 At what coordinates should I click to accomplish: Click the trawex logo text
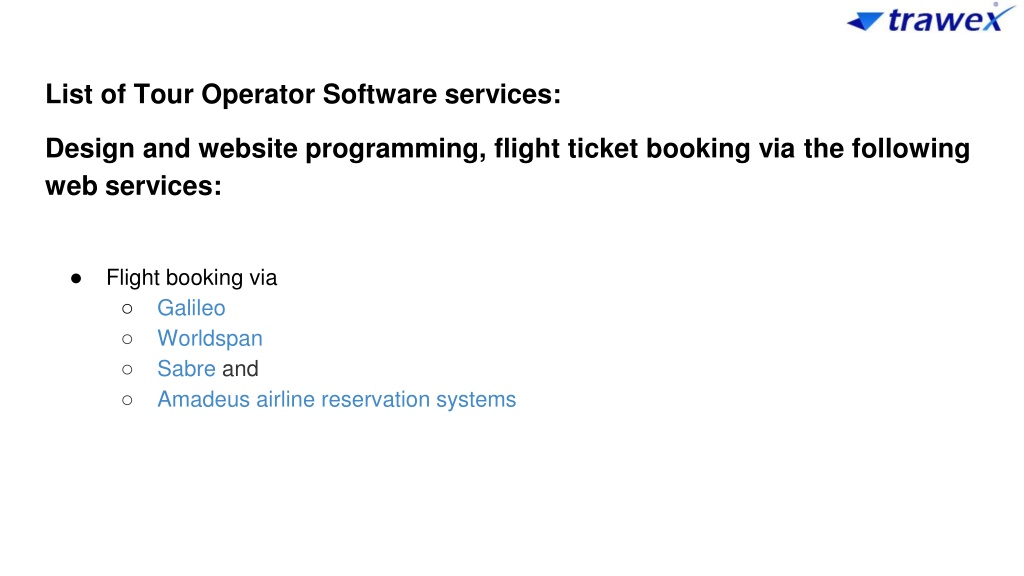click(946, 19)
